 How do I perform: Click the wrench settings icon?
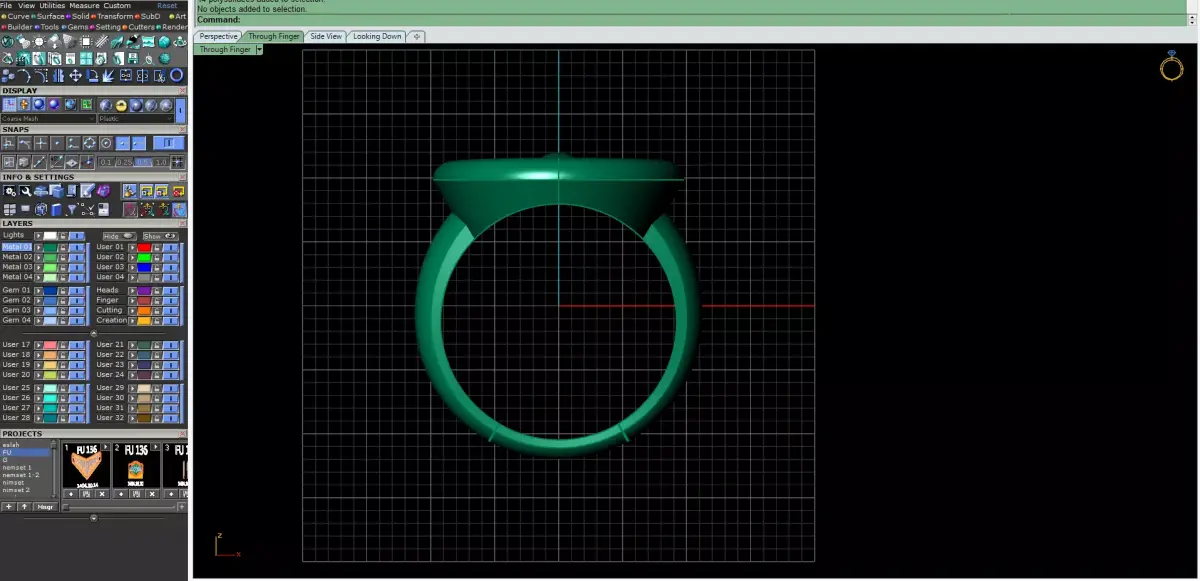pyautogui.click(x=26, y=191)
